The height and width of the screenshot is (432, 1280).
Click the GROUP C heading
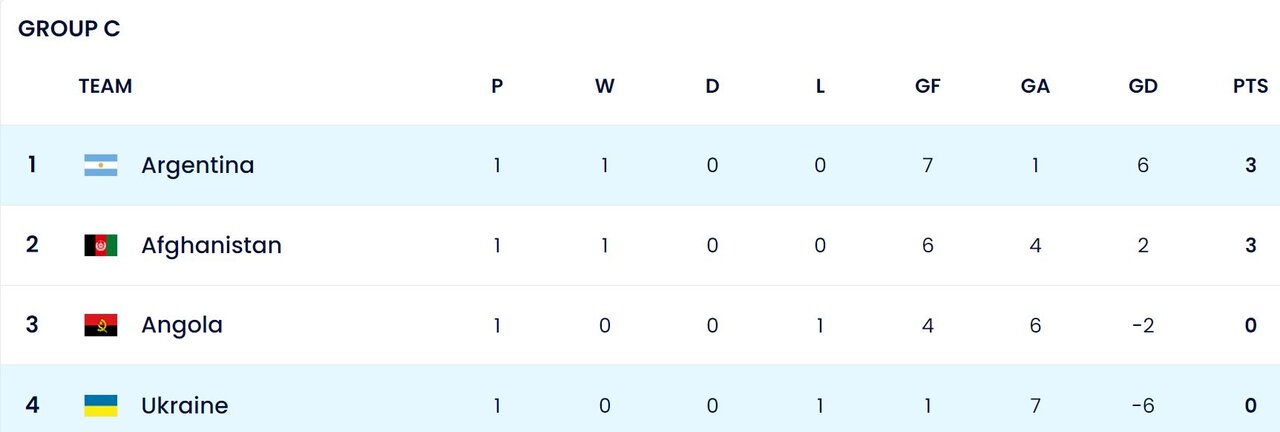[69, 29]
